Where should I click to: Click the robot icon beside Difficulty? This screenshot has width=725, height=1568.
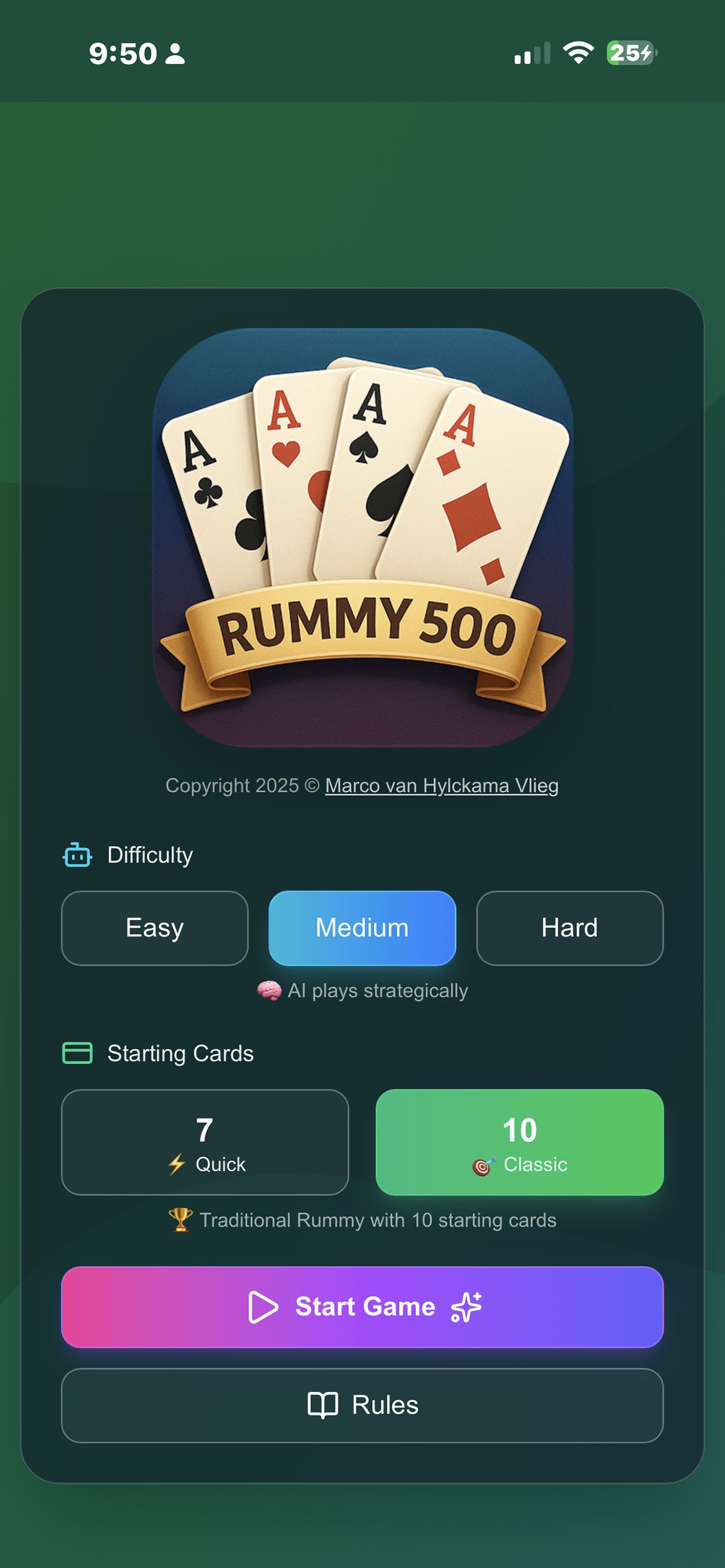(x=77, y=855)
